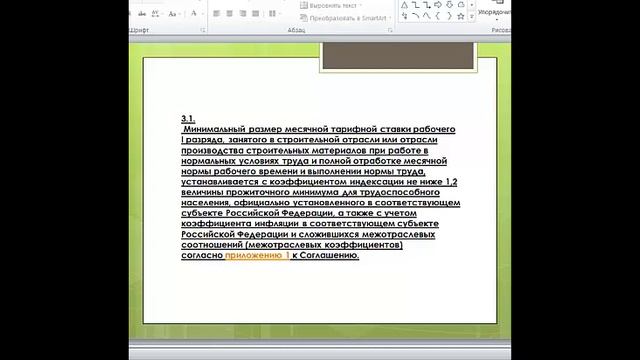Select the curve line shape

tap(427, 16)
